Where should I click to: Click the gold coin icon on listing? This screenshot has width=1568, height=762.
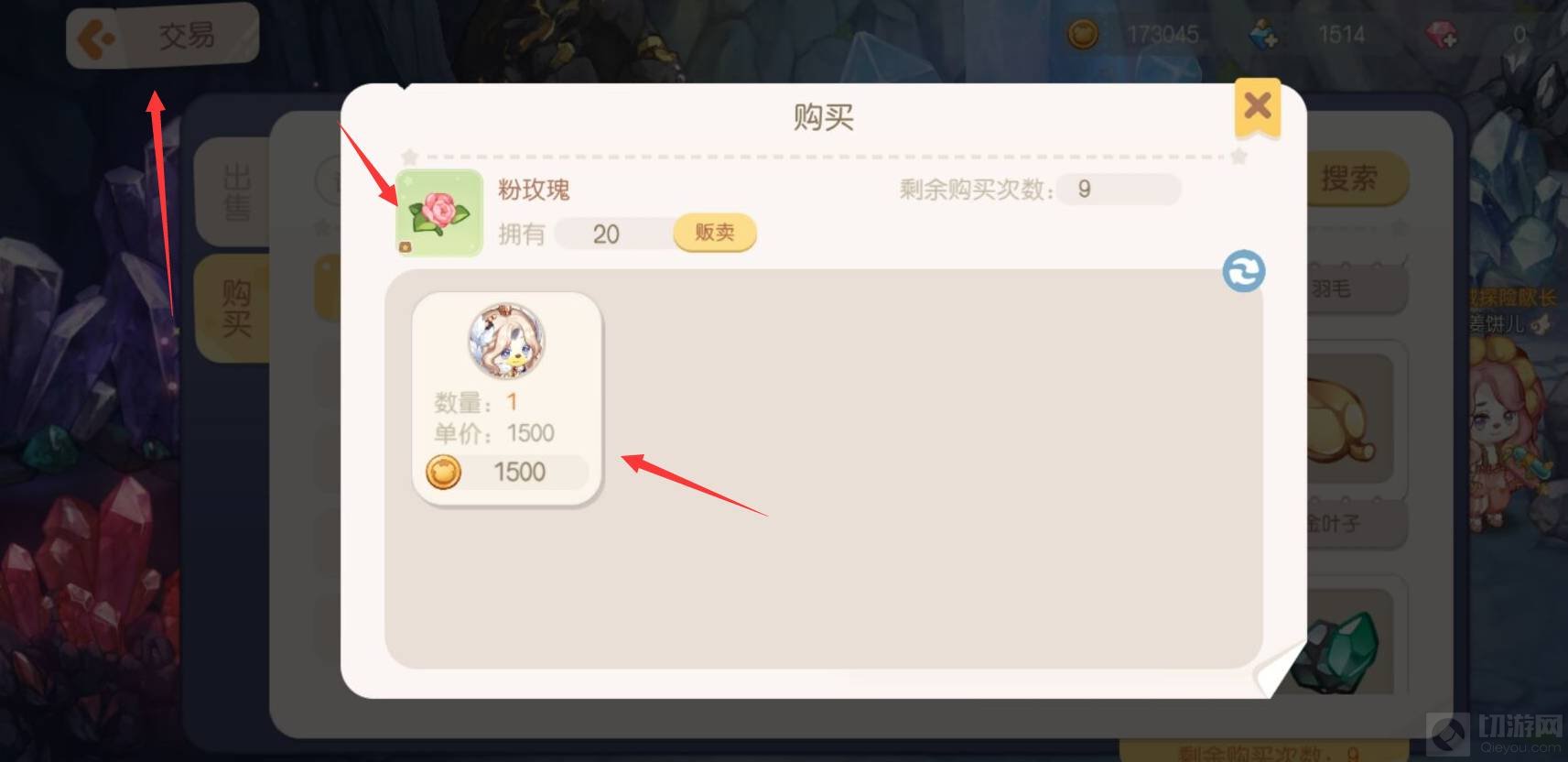[444, 473]
